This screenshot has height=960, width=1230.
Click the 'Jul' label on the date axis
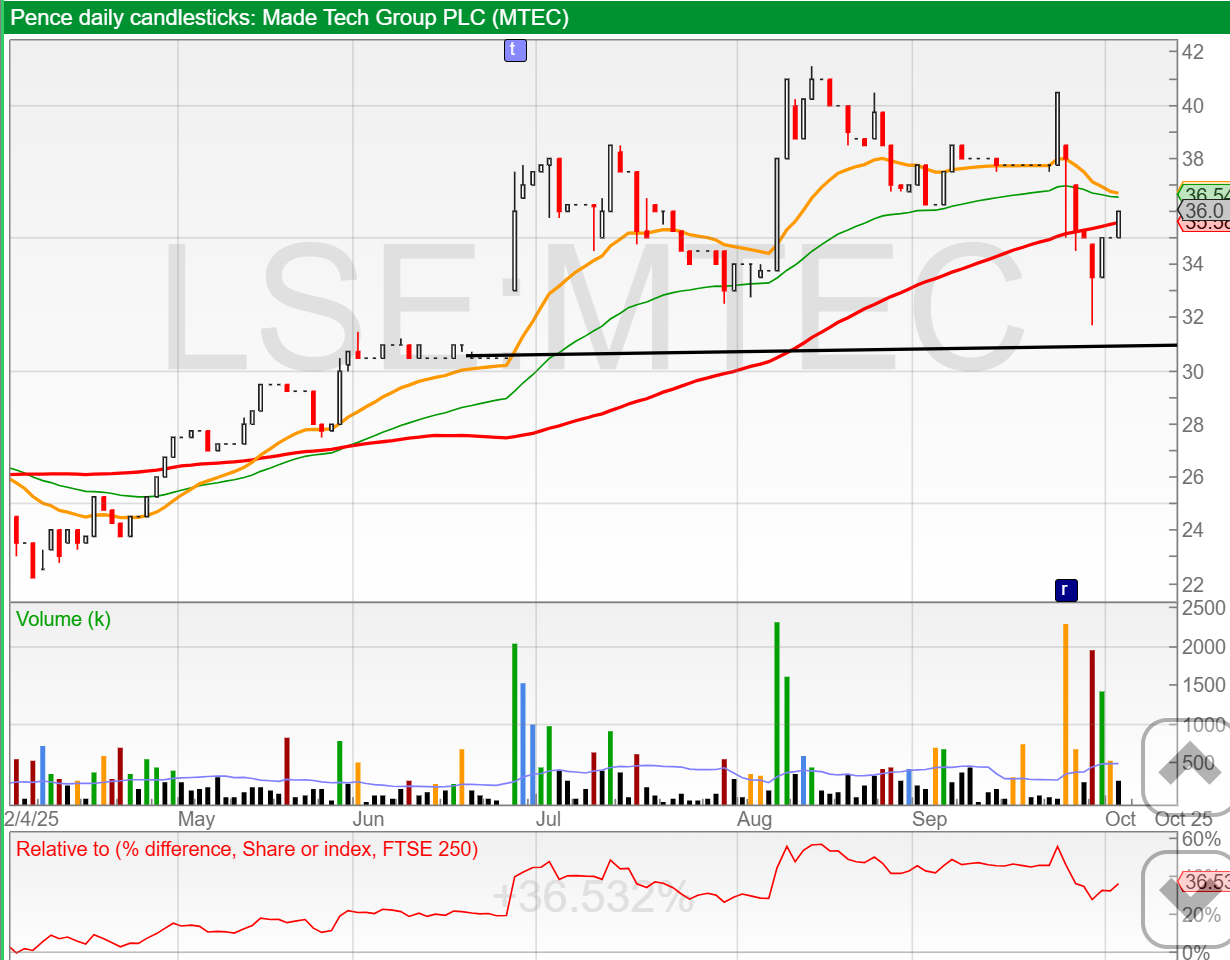point(547,820)
